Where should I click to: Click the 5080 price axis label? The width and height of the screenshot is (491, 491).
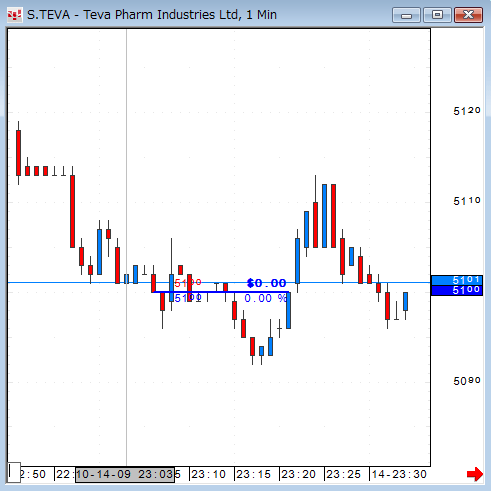point(467,381)
